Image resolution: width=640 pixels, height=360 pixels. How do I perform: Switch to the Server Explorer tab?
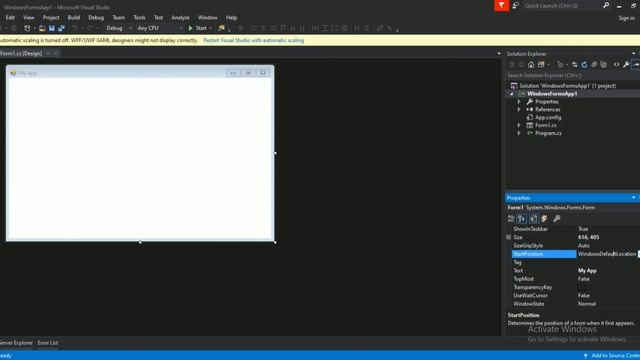pyautogui.click(x=16, y=343)
